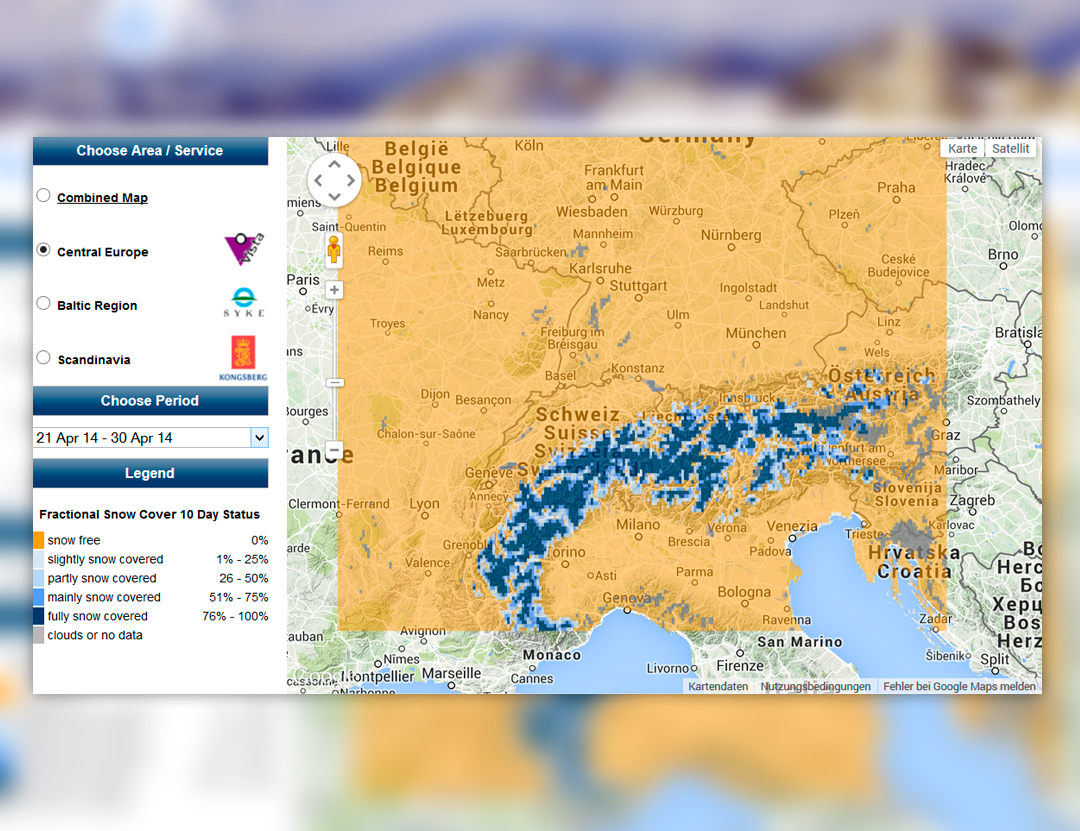
Task: Click the fully snow covered legend swatch
Action: [38, 616]
